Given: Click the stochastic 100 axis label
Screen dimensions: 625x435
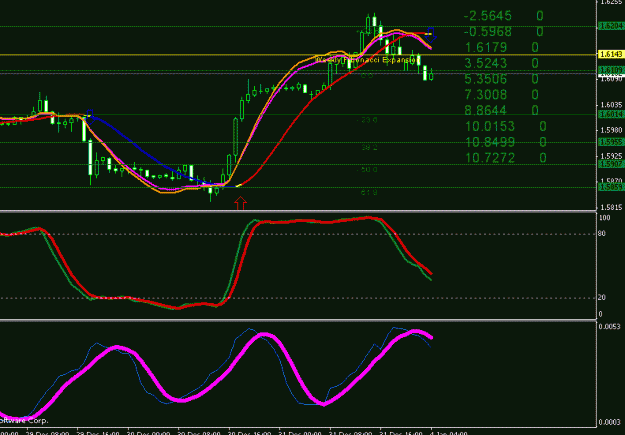Looking at the screenshot, I should pos(604,218).
